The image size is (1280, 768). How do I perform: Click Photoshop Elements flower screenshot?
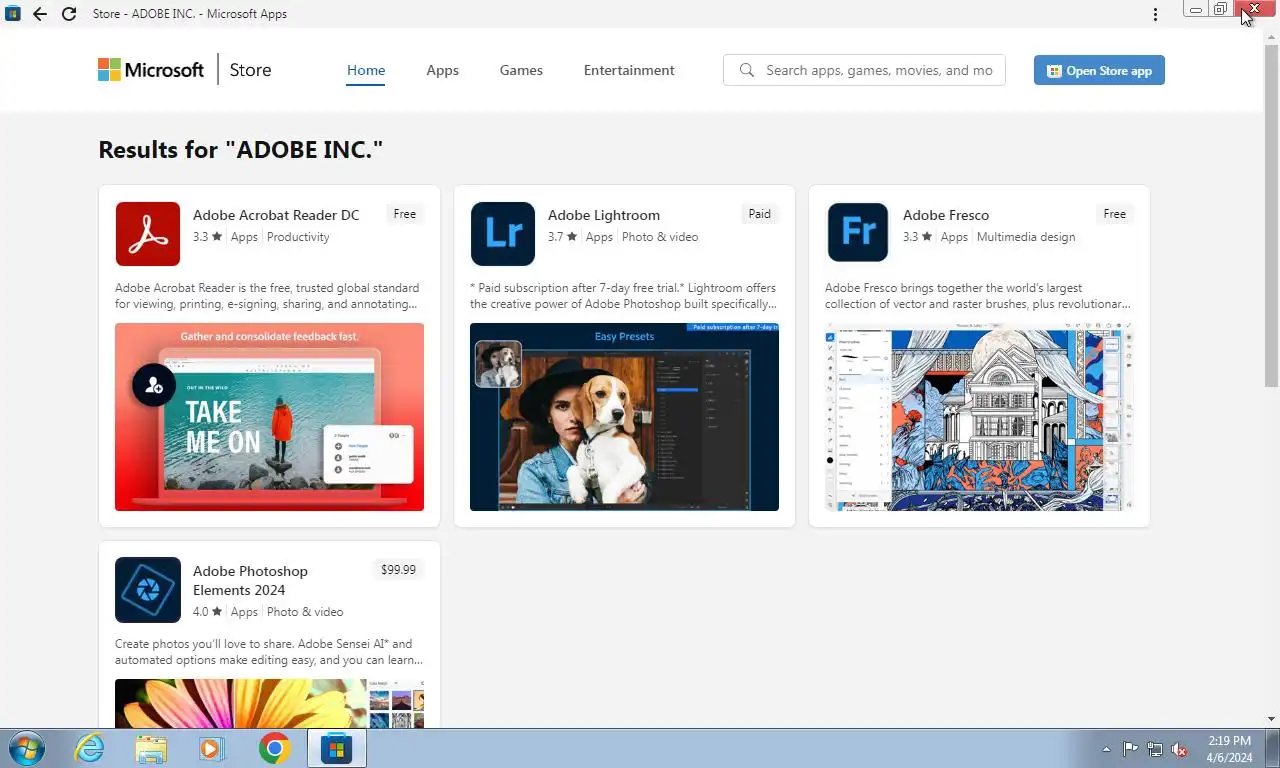coord(269,703)
